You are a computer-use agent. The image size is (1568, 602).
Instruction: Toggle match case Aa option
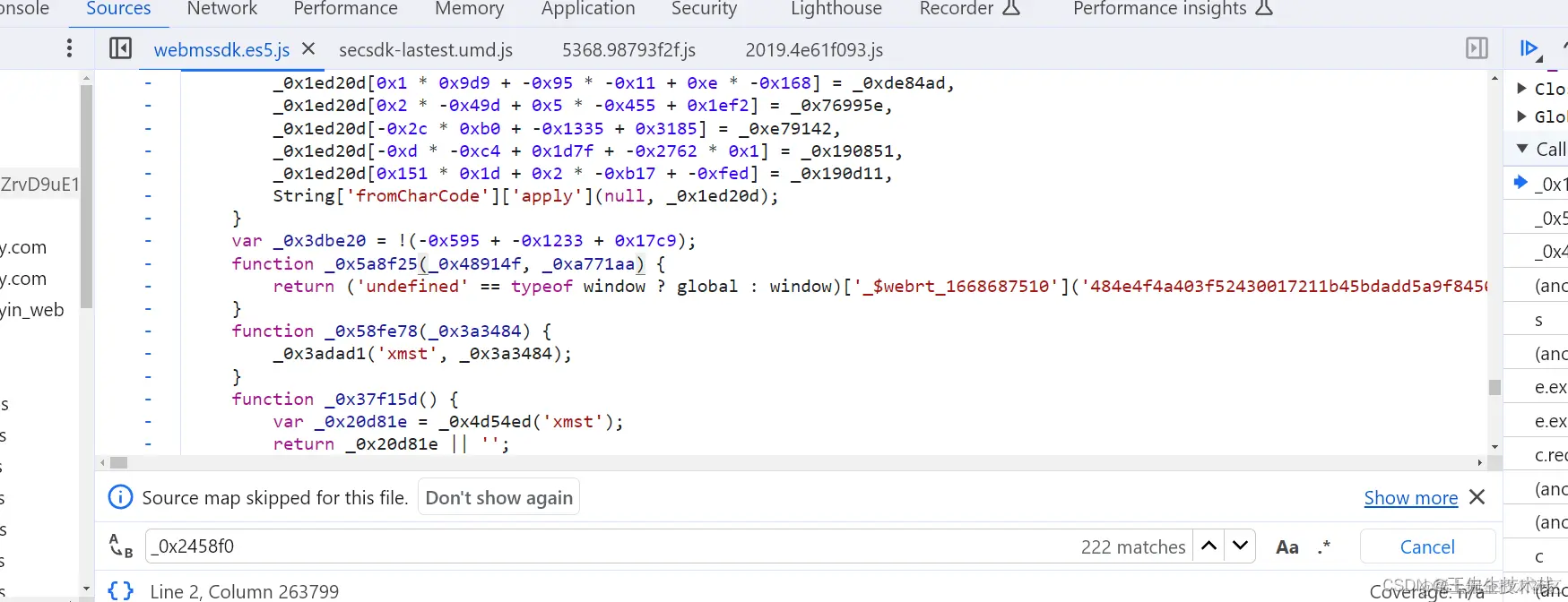[1287, 546]
